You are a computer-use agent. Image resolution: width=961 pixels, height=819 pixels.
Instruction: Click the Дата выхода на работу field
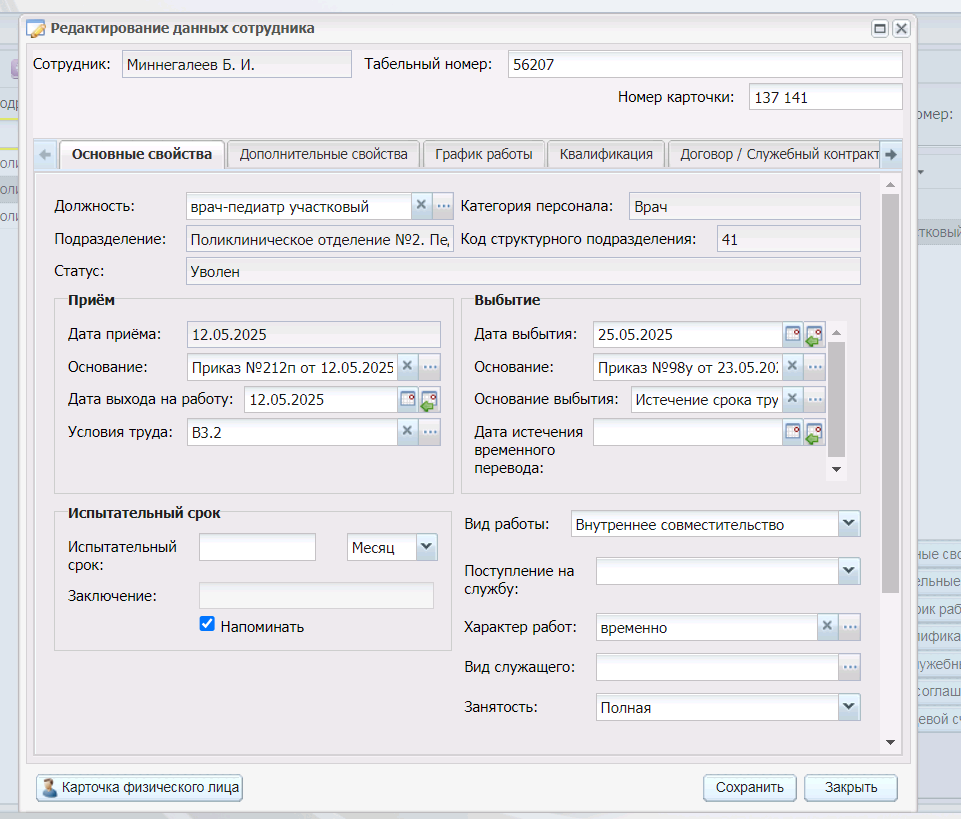coord(321,400)
